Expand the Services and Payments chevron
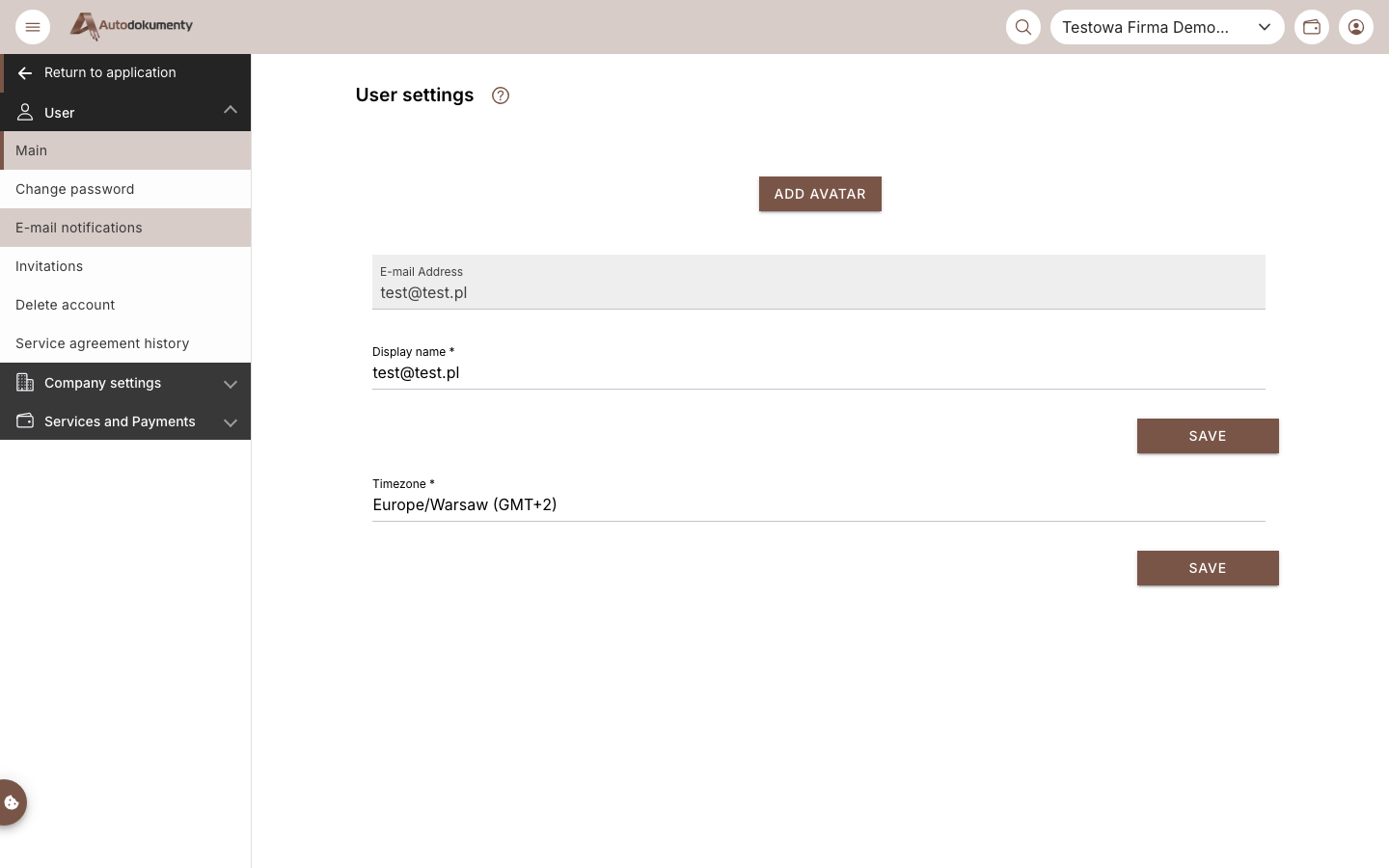Image resolution: width=1389 pixels, height=868 pixels. [231, 422]
